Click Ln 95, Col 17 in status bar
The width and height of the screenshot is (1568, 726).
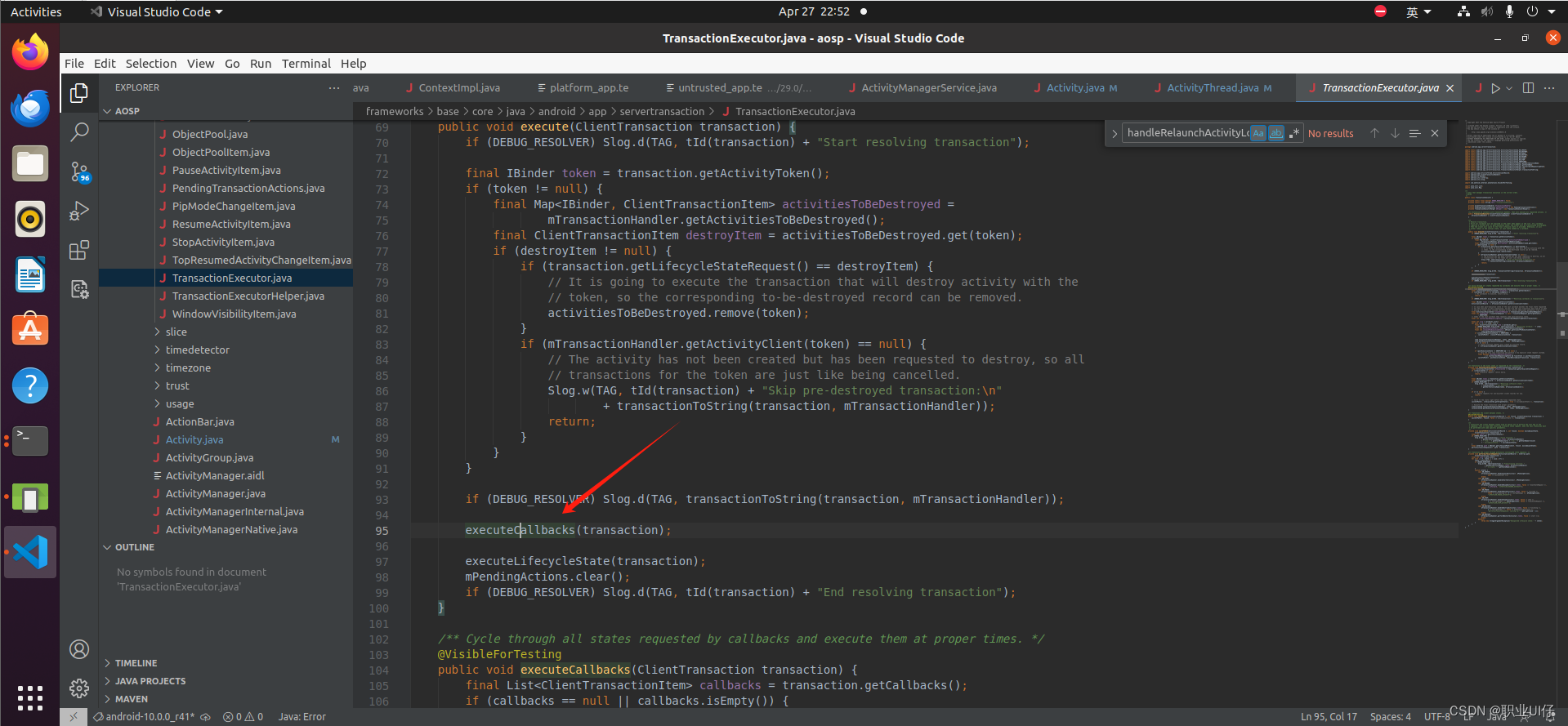1329,717
